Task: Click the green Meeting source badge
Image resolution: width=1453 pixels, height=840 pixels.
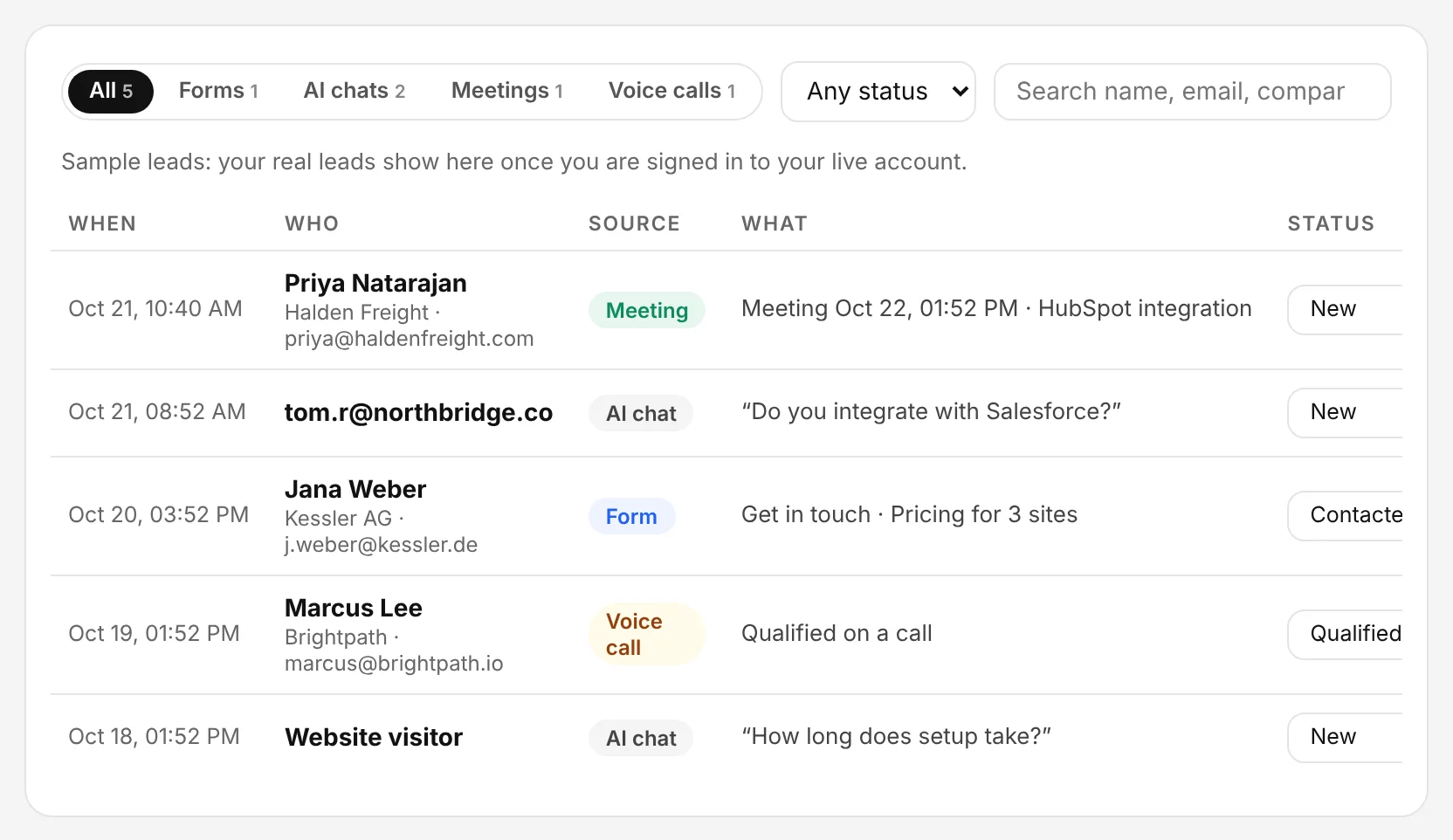Action: [647, 310]
